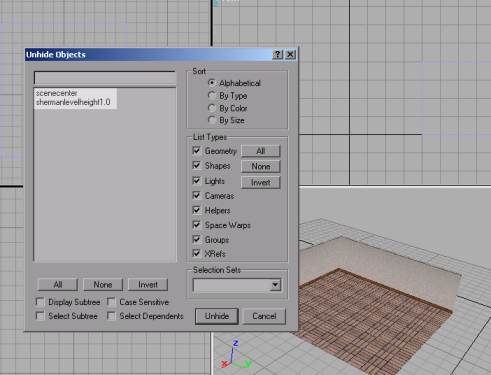Toggle the XRefs list type checkbox
Image resolution: width=491 pixels, height=375 pixels.
(x=197, y=253)
